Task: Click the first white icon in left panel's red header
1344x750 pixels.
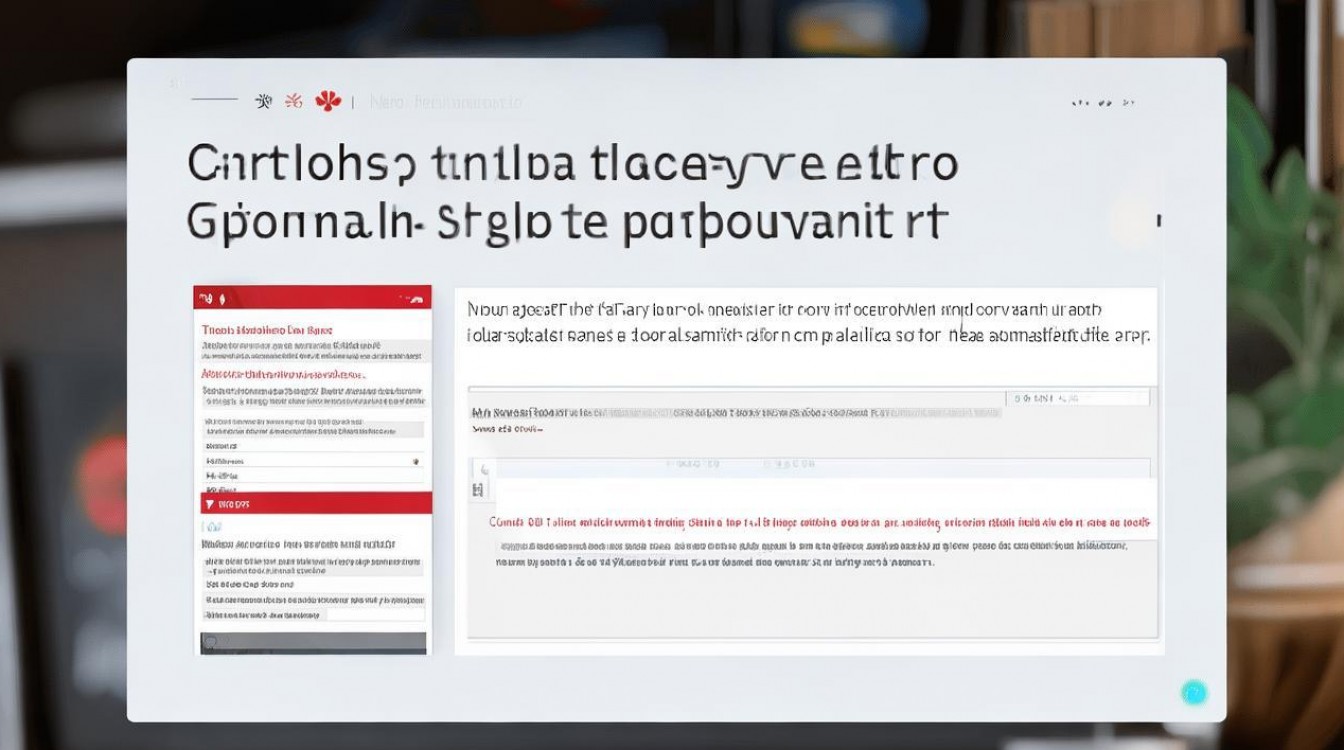Action: [x=205, y=298]
